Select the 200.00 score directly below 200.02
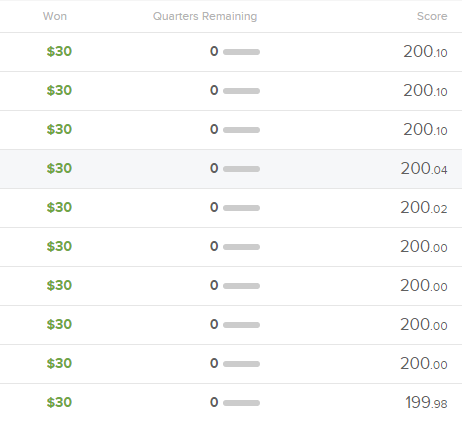Screen dimensions: 462x422 (x=424, y=246)
